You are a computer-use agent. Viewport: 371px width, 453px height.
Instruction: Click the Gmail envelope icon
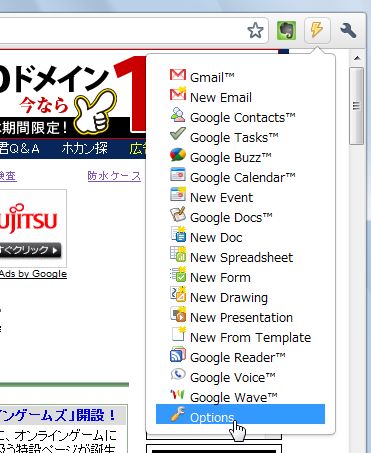[x=178, y=75]
